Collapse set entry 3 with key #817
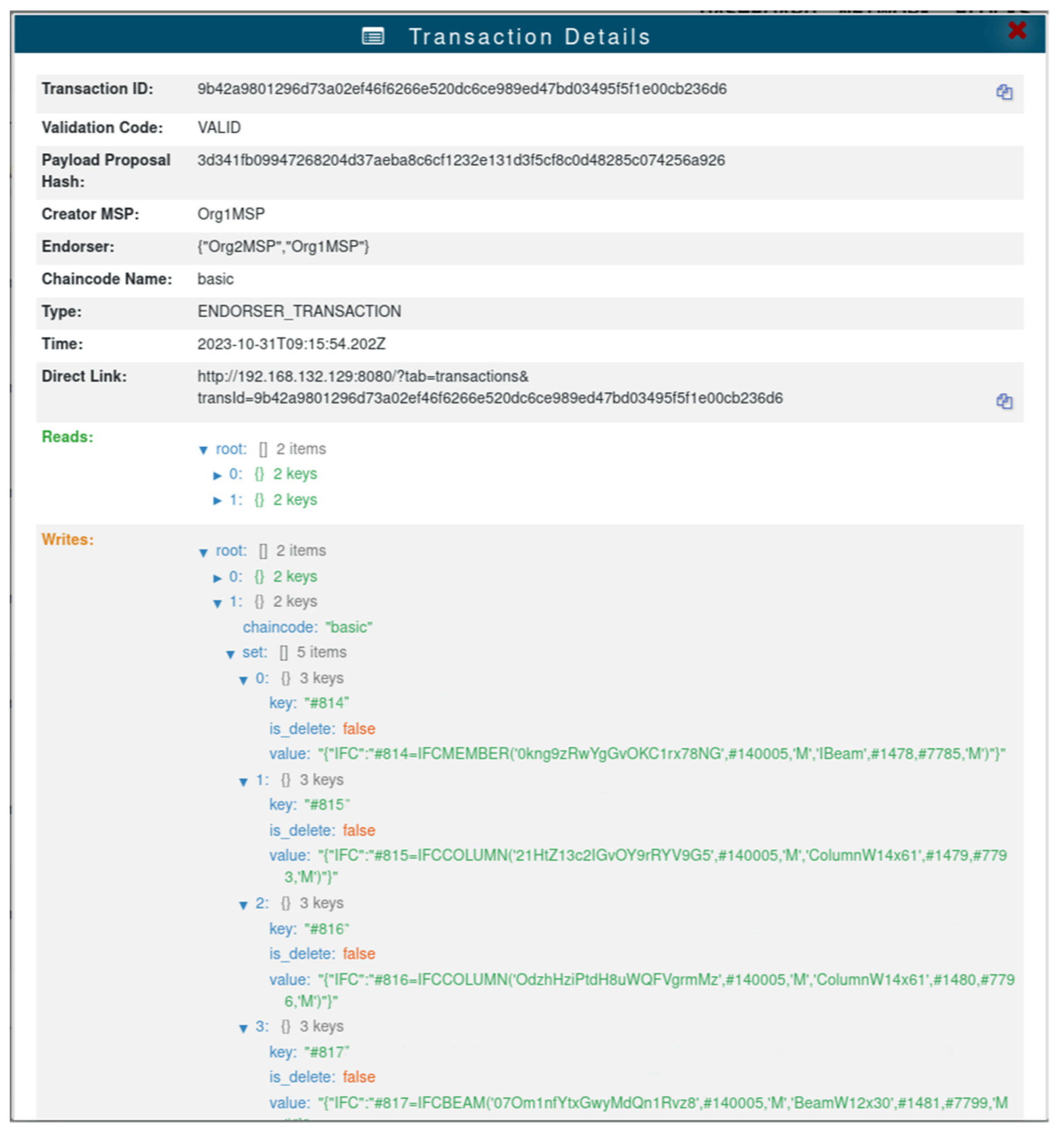The image size is (1064, 1137). [x=244, y=1028]
